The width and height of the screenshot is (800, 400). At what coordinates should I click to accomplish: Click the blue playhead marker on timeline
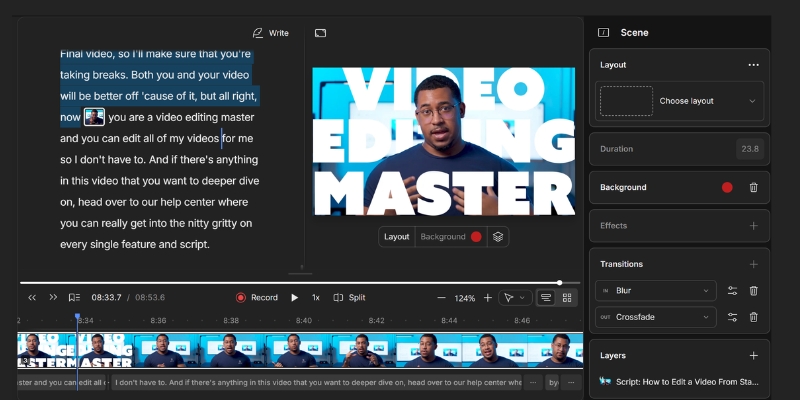click(x=78, y=316)
